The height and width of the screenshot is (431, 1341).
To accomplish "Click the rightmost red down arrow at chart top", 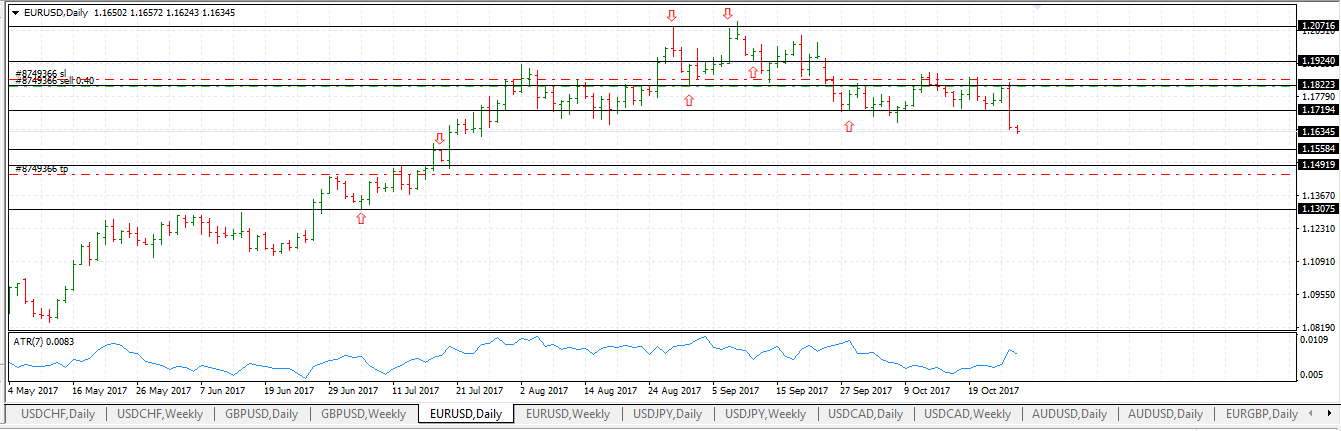I will tap(728, 14).
